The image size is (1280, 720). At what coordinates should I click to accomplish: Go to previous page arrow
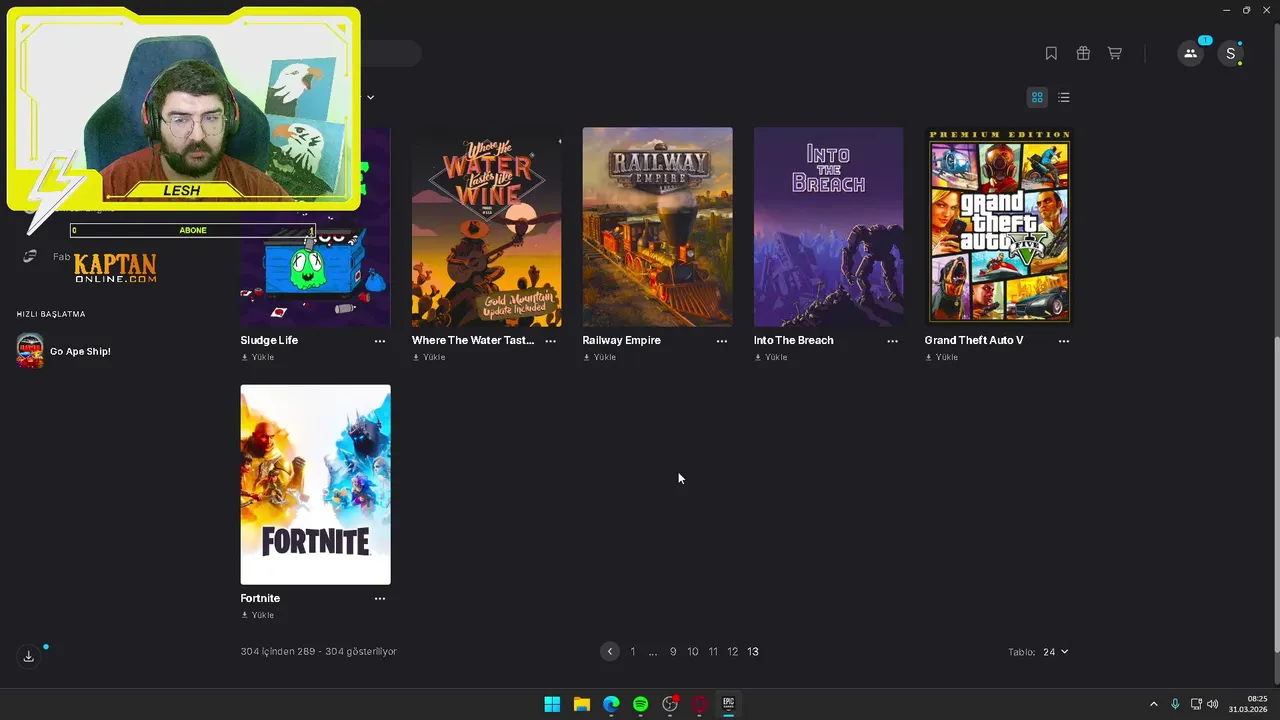(610, 651)
